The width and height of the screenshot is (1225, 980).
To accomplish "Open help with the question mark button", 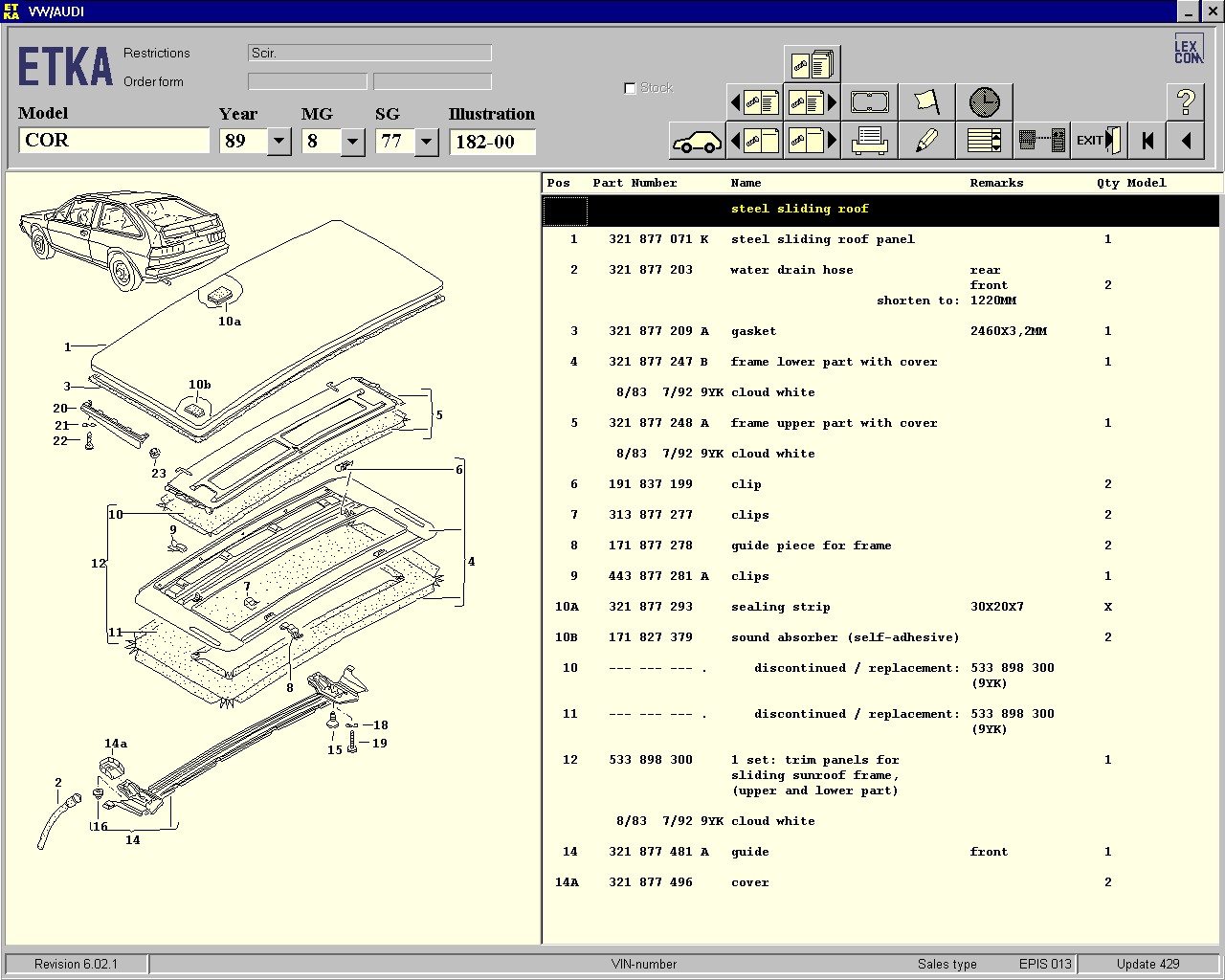I will [1185, 101].
